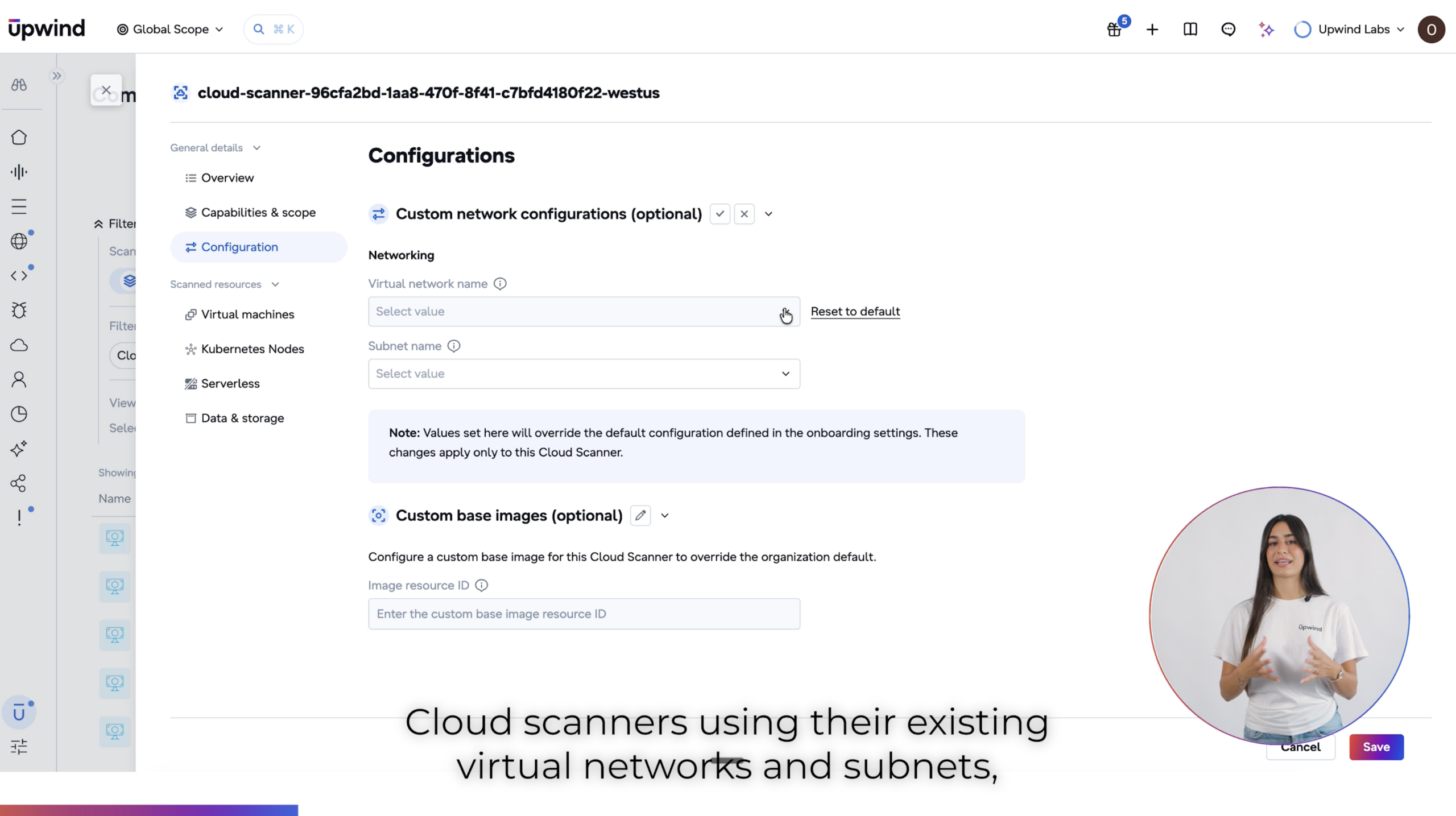Image resolution: width=1456 pixels, height=816 pixels.
Task: Open the Upwind Labs organization dropdown
Action: (x=1349, y=30)
